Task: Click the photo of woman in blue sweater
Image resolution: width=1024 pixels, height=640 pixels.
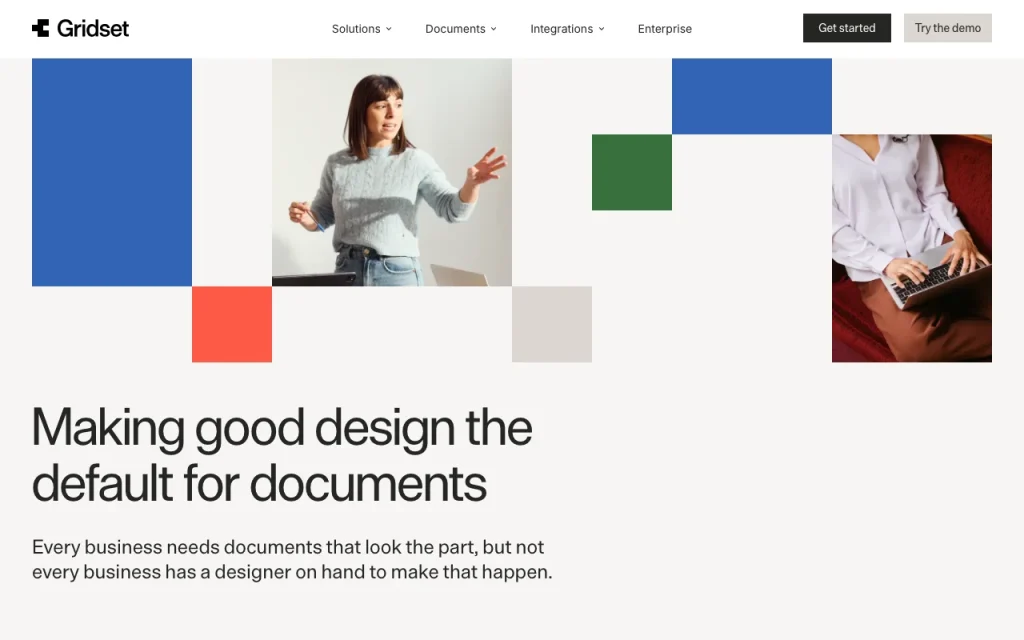Action: pyautogui.click(x=392, y=172)
